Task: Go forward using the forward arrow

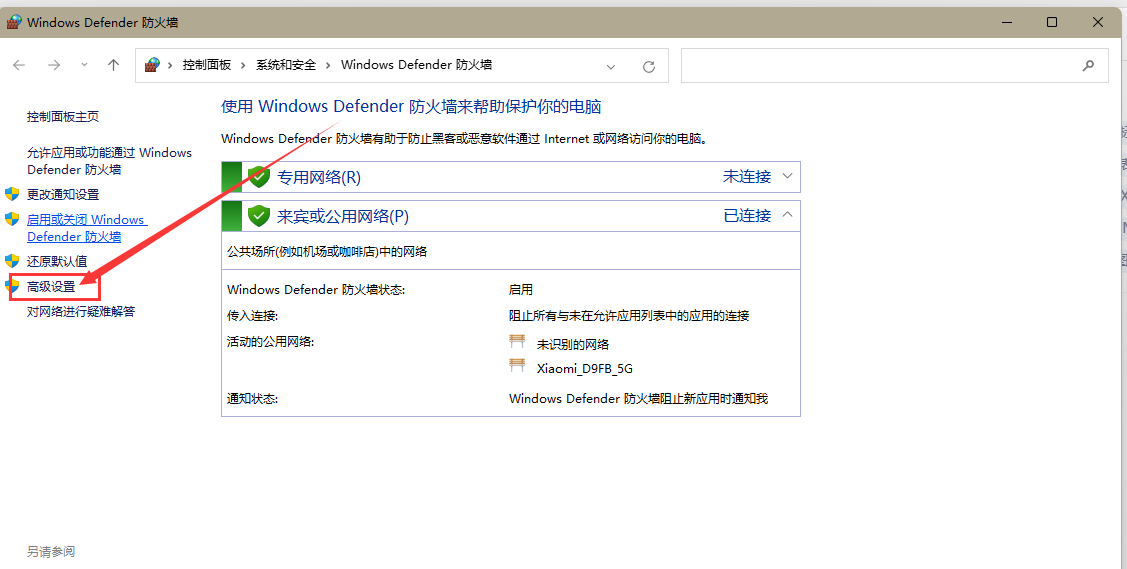Action: [54, 65]
